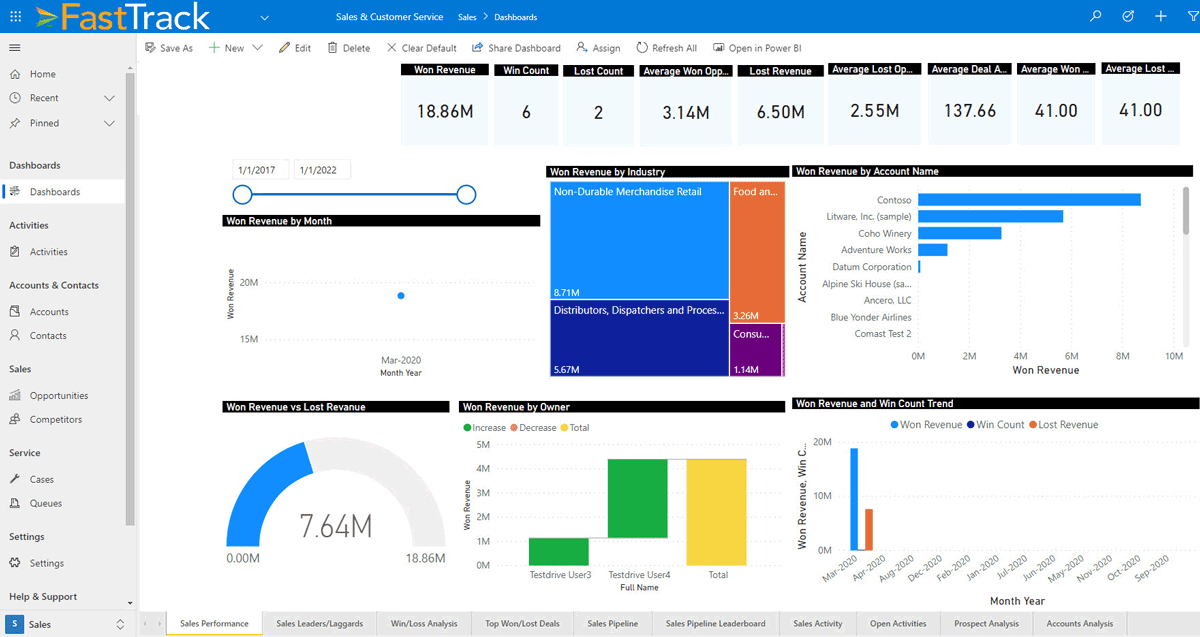
Task: Open the dropdown arrow next to New
Action: (x=258, y=48)
